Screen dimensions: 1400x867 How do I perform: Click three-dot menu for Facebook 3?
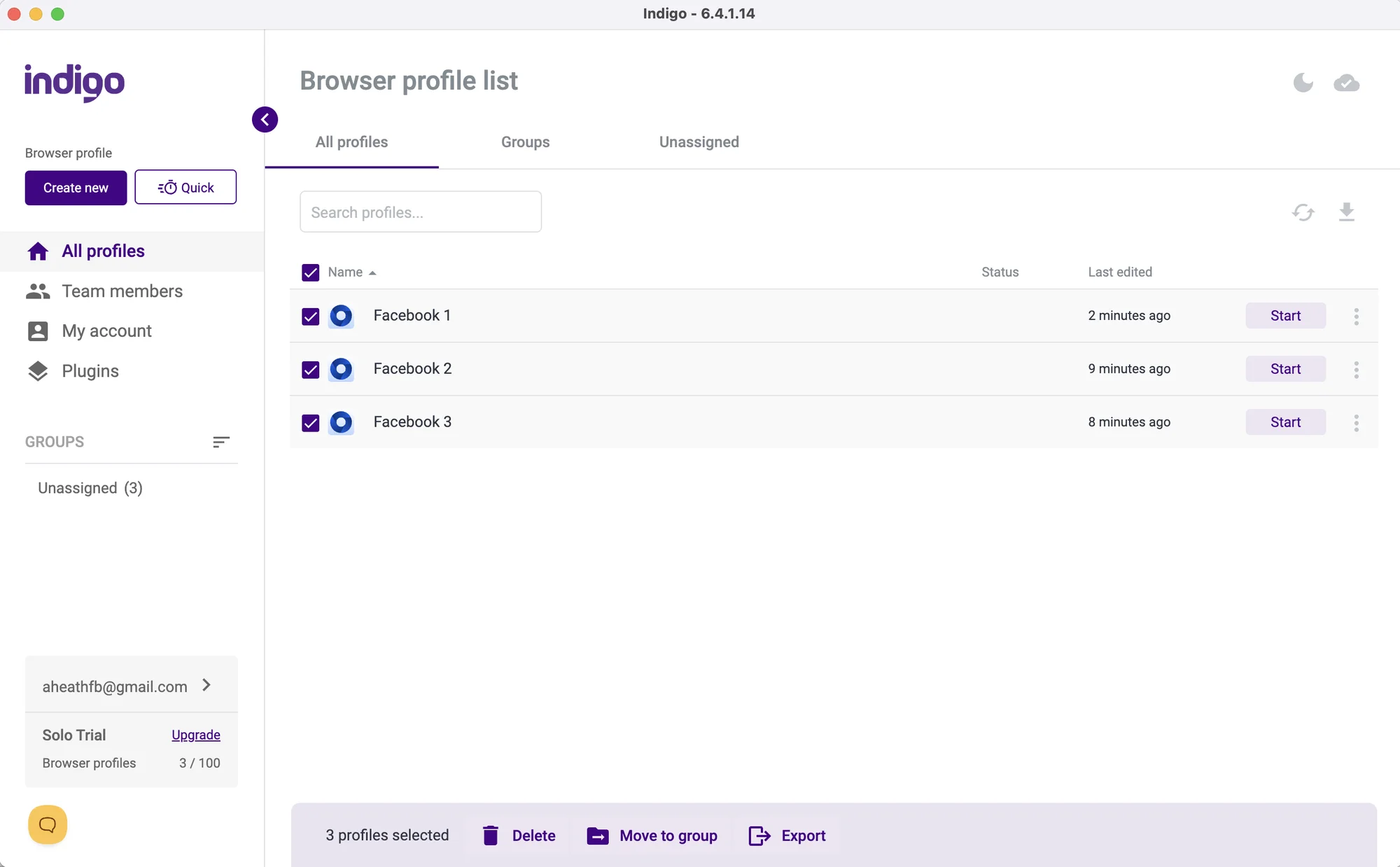click(1356, 421)
